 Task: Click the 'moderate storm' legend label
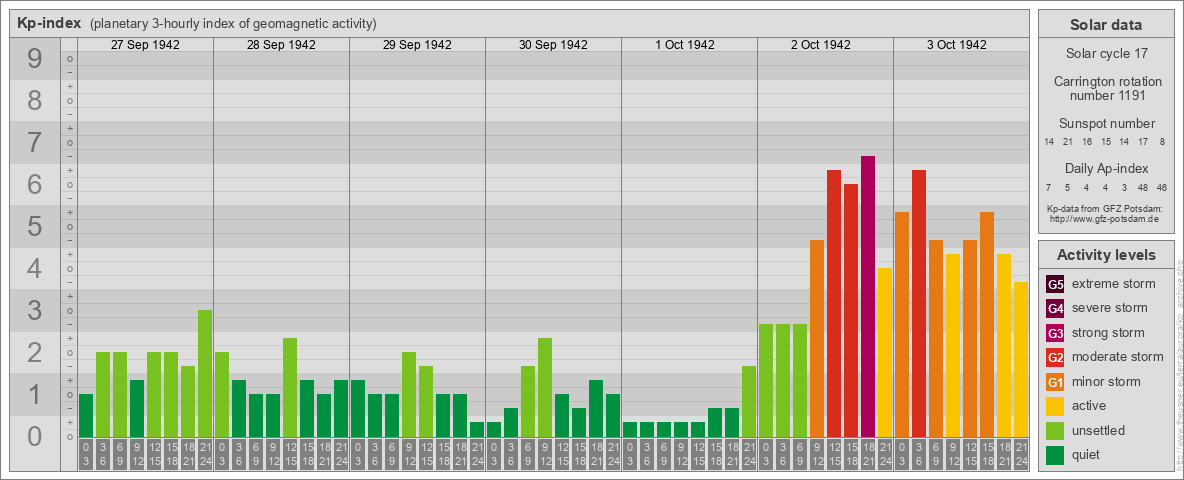coord(1118,356)
